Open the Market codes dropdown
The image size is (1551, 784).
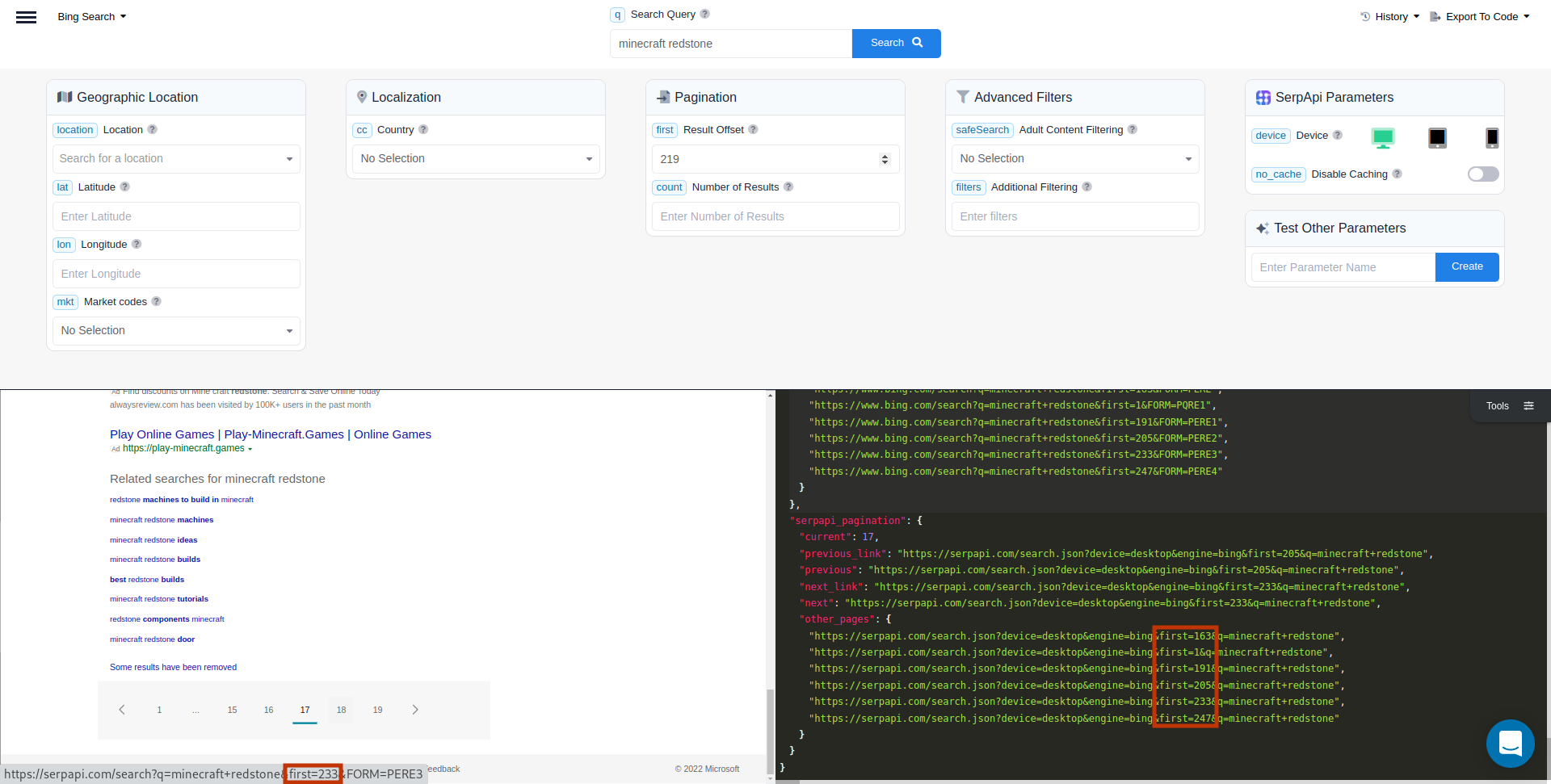pyautogui.click(x=175, y=330)
